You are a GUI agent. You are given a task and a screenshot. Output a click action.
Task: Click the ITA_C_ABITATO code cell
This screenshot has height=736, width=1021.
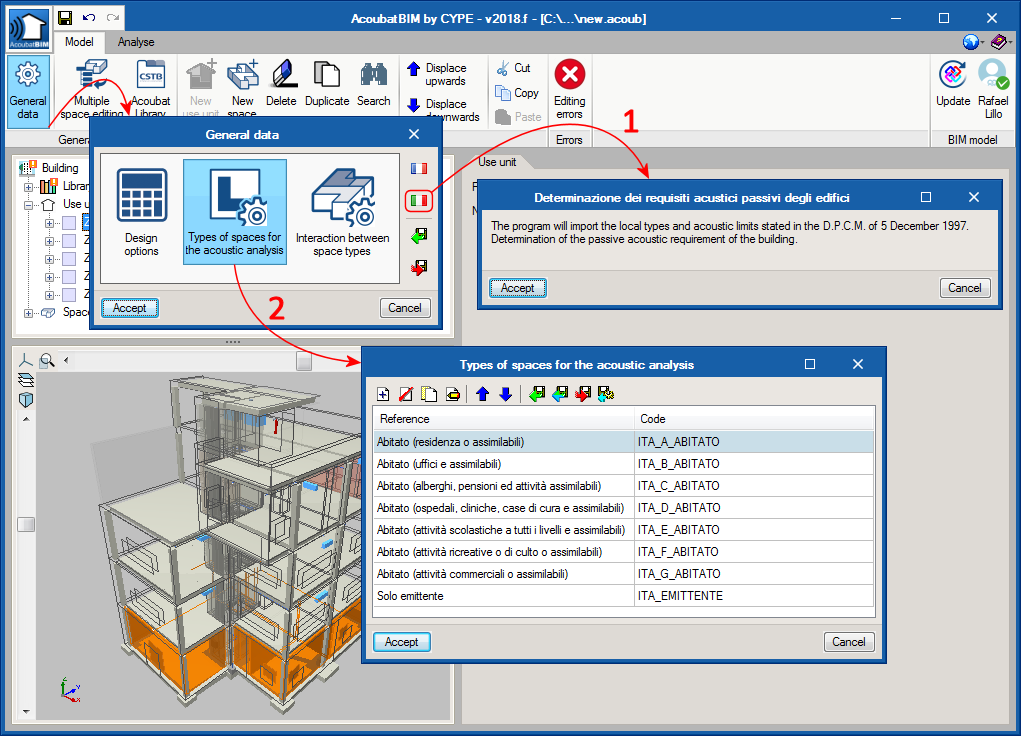(x=753, y=486)
